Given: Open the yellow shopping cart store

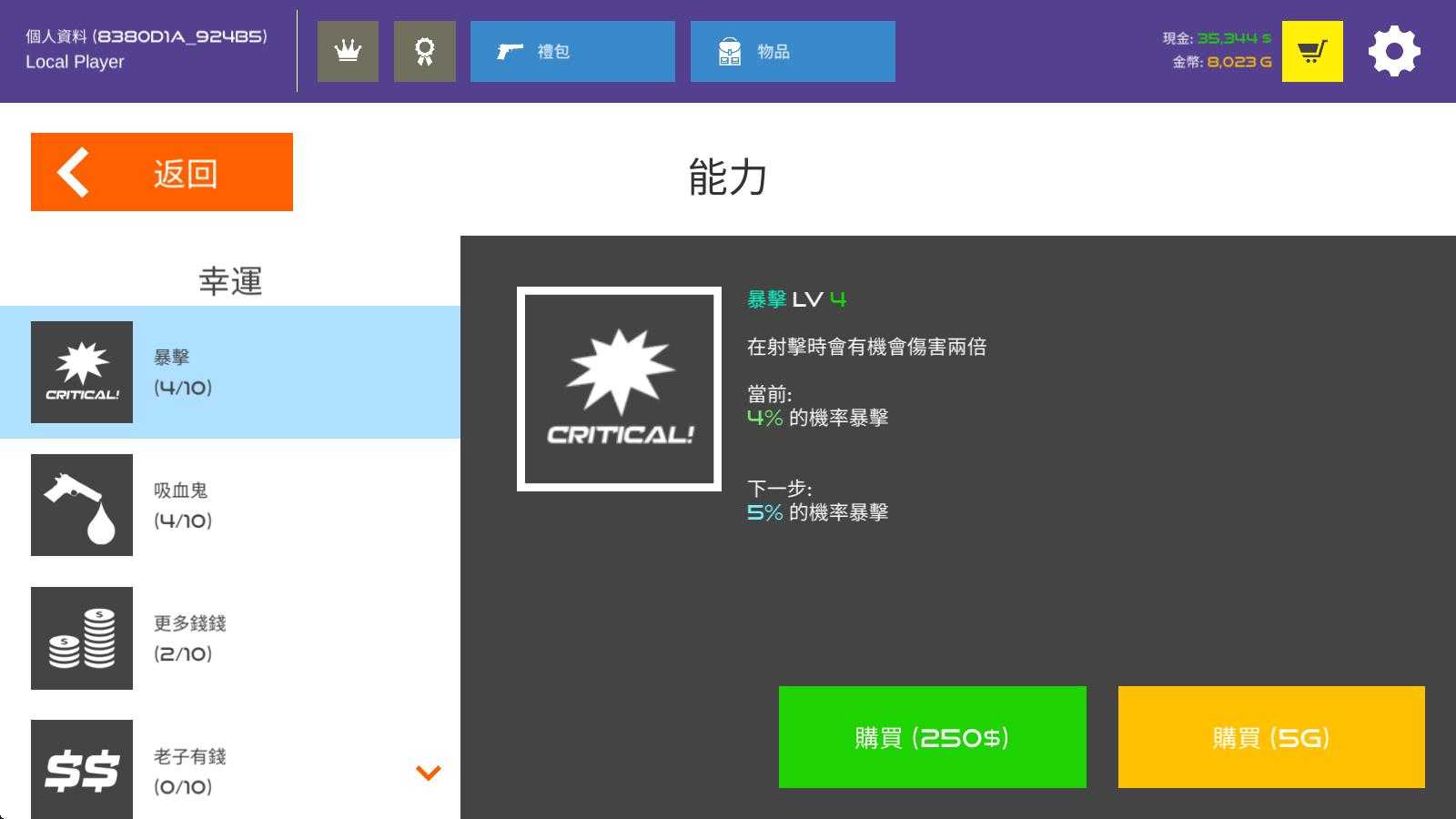Looking at the screenshot, I should coord(1311,52).
